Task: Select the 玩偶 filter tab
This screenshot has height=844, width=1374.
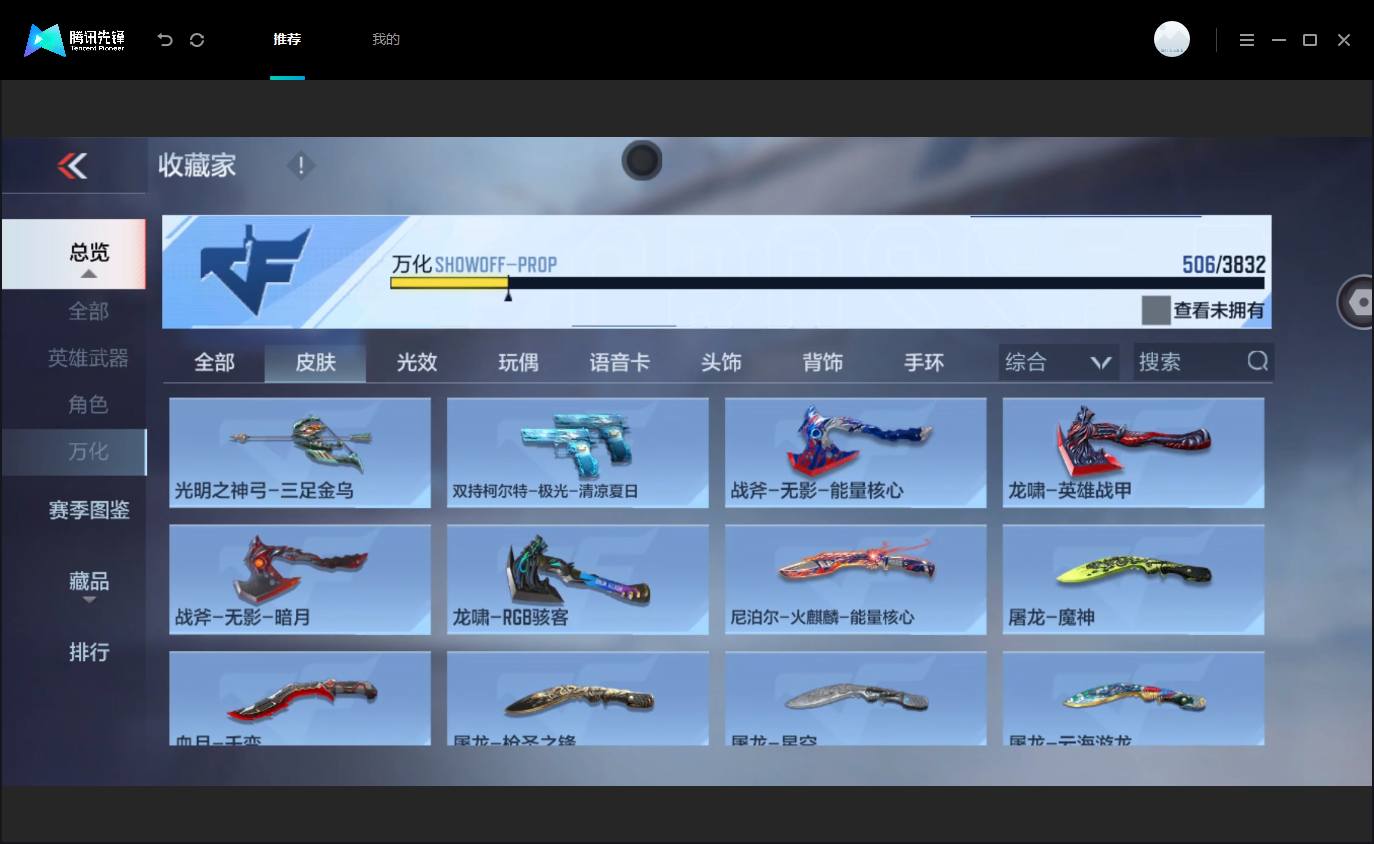Action: (x=518, y=362)
